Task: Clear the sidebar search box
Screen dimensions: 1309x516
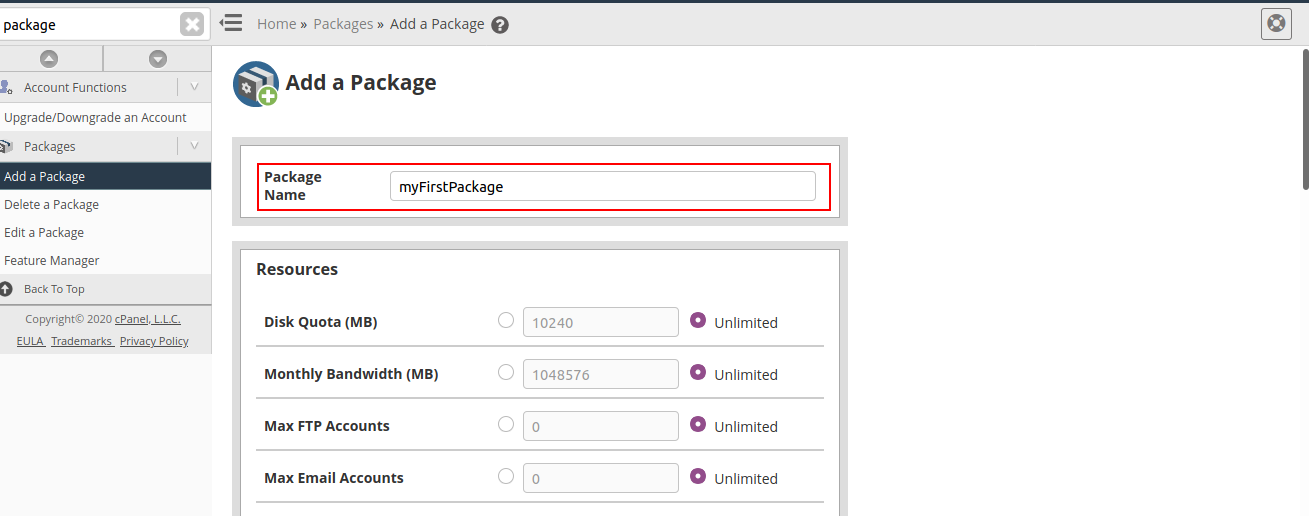Action: pyautogui.click(x=193, y=24)
